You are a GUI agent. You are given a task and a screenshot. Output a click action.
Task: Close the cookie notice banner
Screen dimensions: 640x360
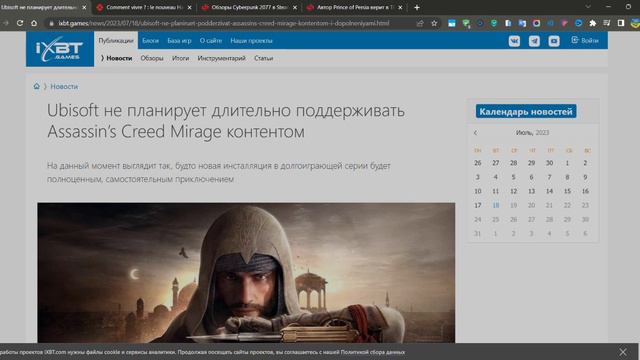622,352
